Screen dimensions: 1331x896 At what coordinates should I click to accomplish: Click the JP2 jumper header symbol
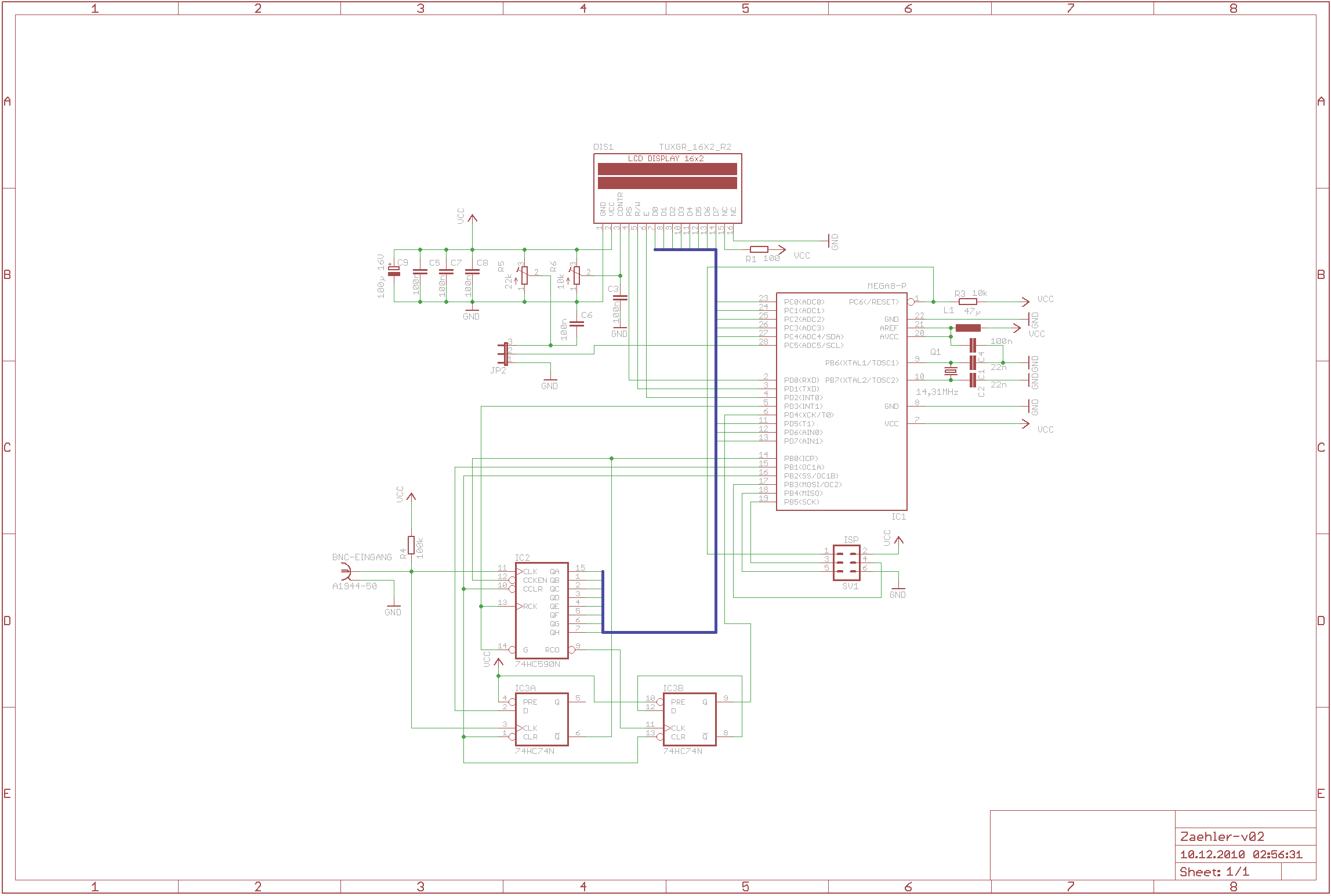click(505, 353)
